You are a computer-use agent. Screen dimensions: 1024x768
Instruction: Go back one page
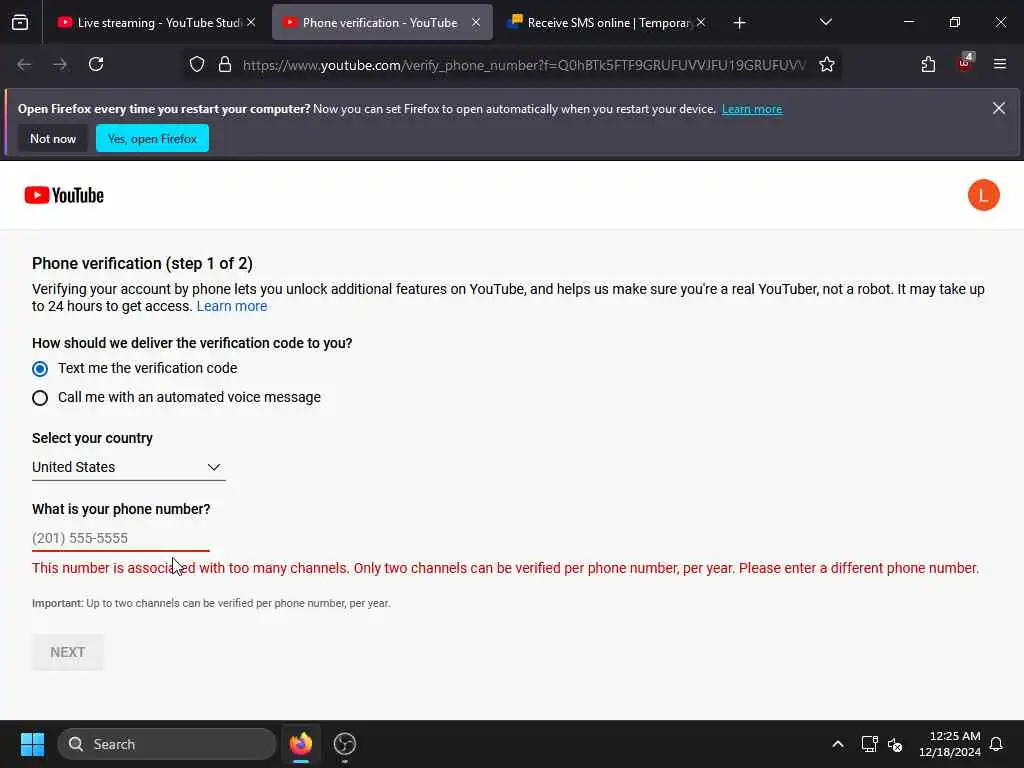pyautogui.click(x=24, y=64)
